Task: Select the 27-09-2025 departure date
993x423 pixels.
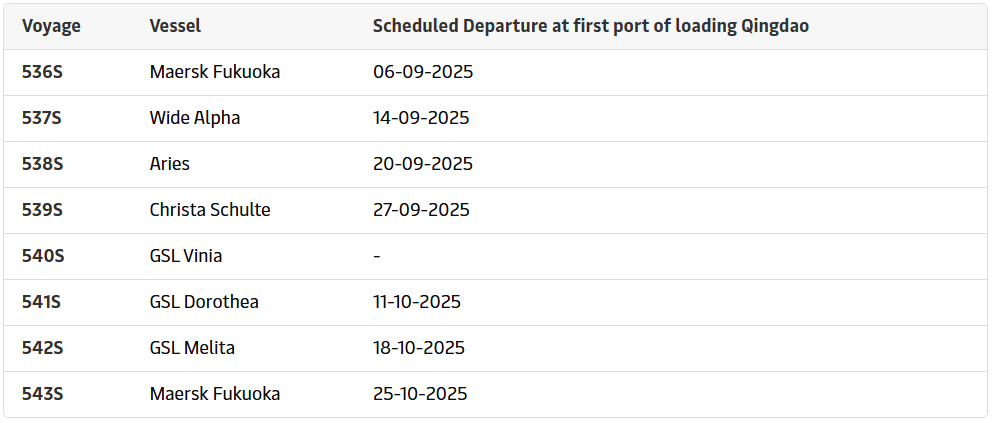Action: (x=422, y=210)
